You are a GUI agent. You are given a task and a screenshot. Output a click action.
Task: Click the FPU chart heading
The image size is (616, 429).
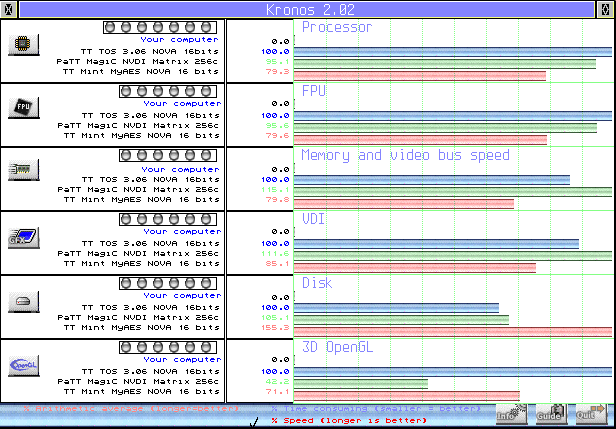tap(314, 91)
